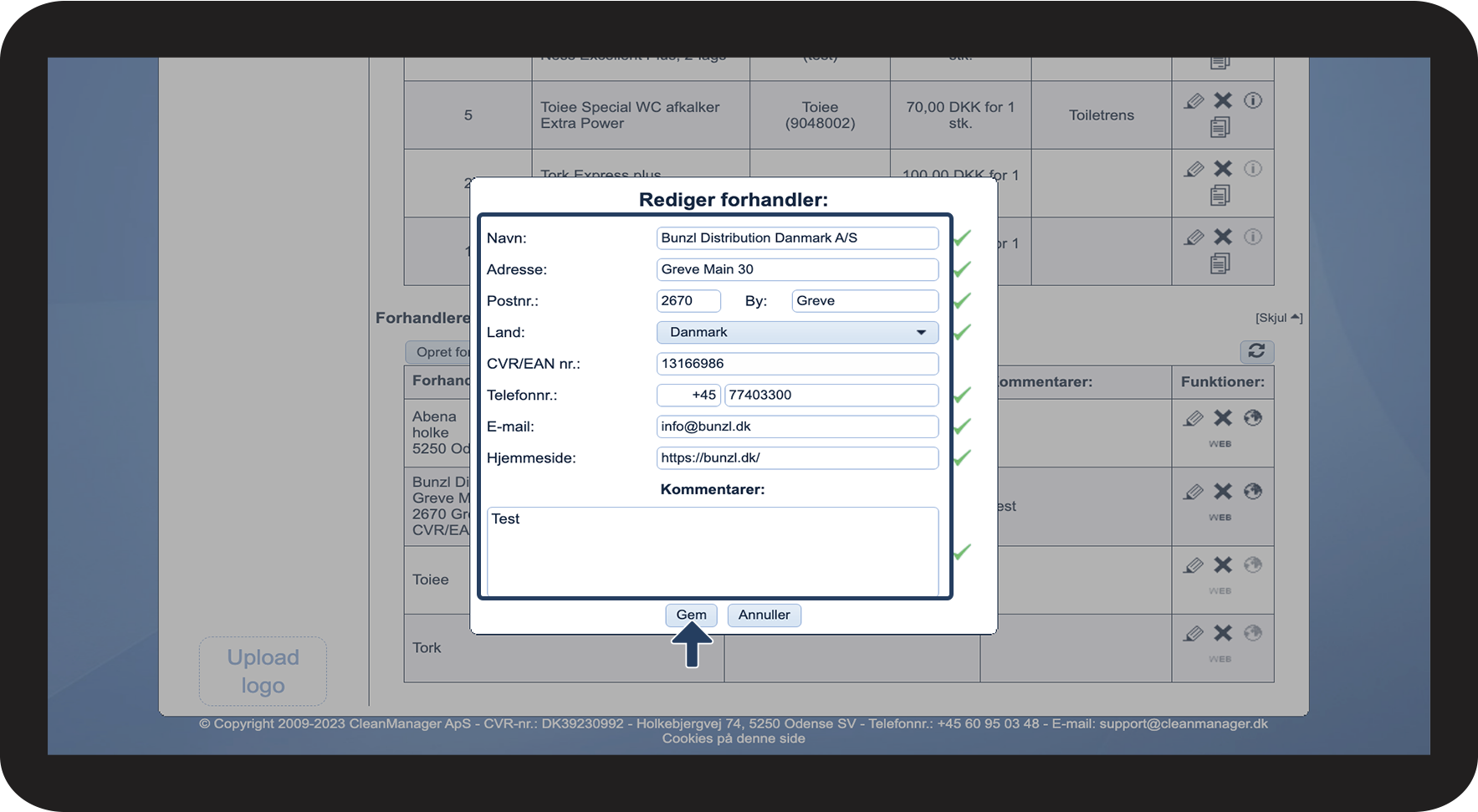The width and height of the screenshot is (1478, 812).
Task: Click the Postnr. field containing 2670
Action: (x=688, y=301)
